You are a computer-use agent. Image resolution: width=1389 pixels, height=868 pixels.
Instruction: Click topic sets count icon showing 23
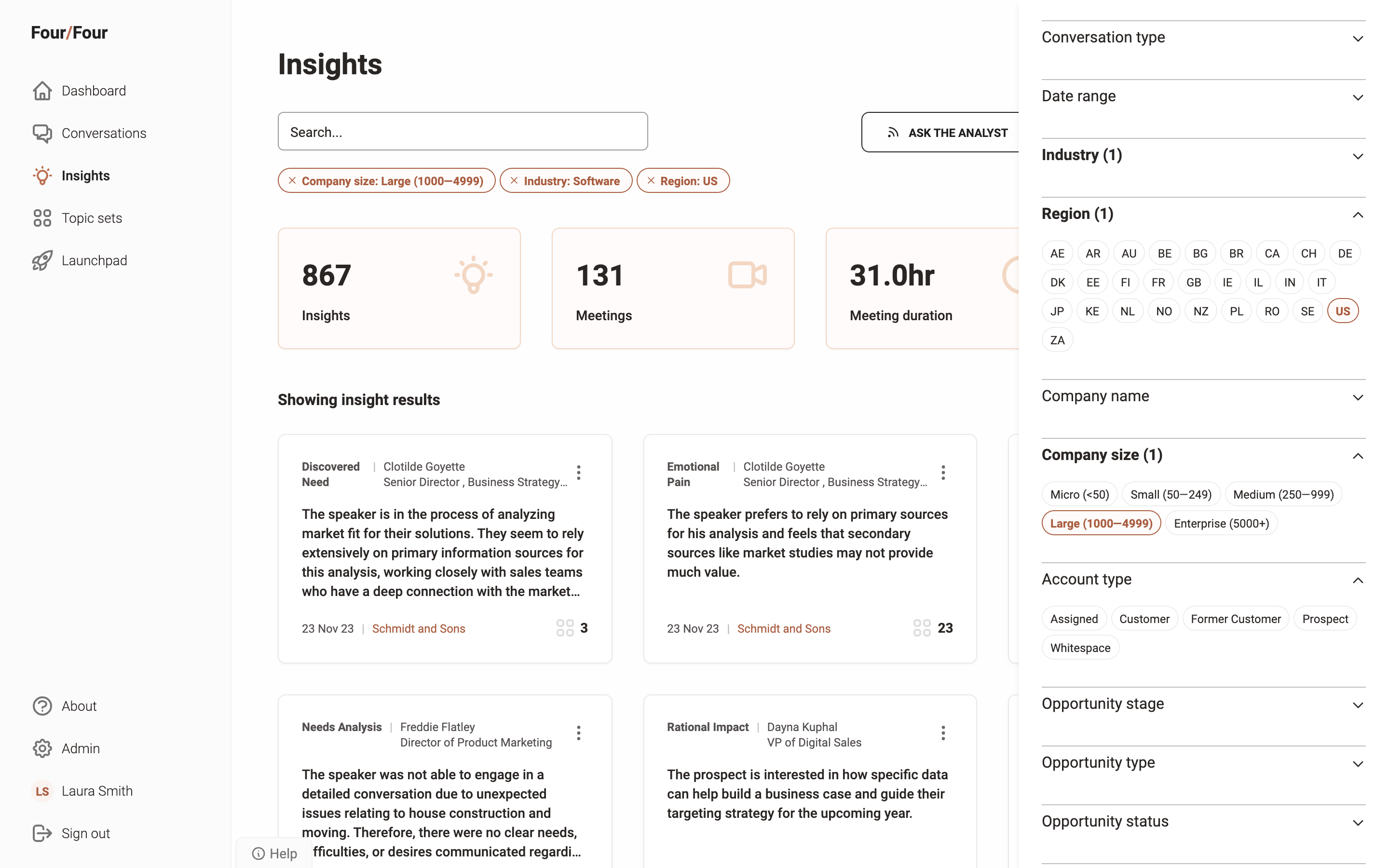point(921,628)
